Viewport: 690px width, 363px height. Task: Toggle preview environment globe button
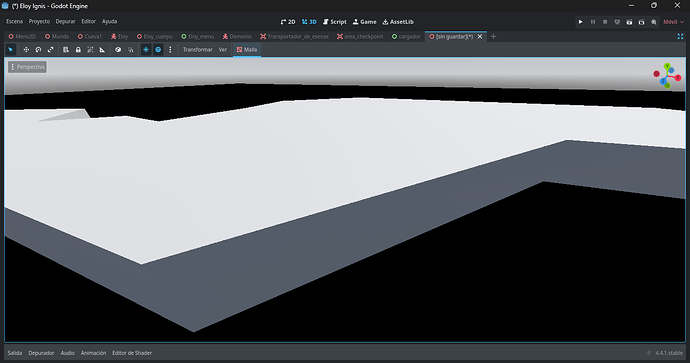(158, 50)
